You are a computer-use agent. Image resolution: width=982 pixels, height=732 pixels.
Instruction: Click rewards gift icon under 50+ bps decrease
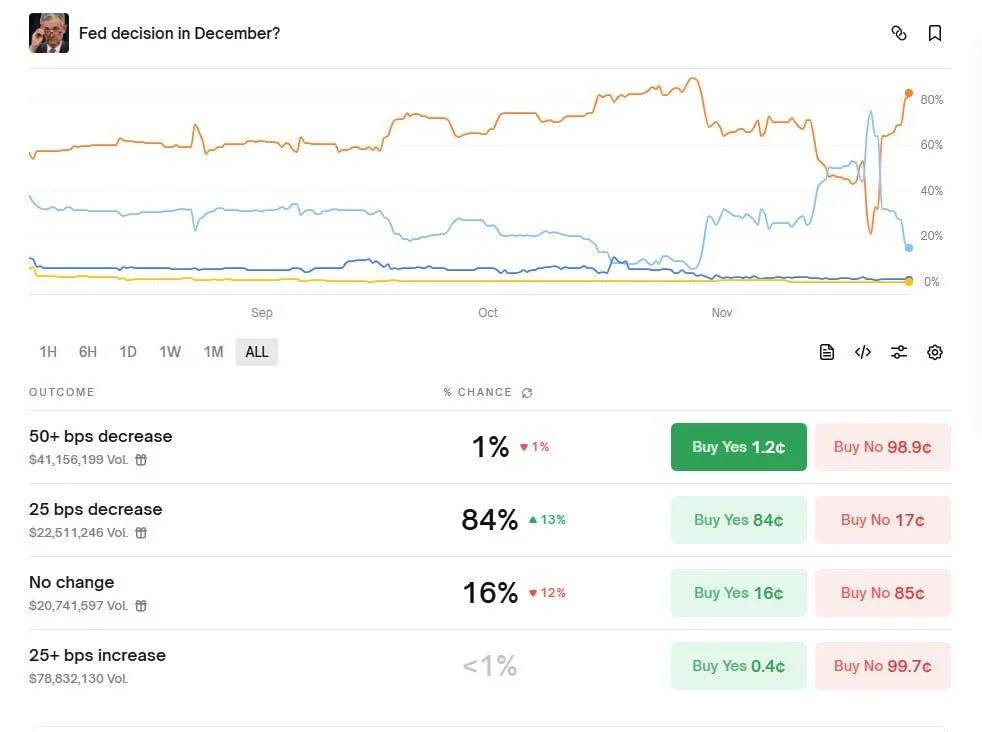141,460
